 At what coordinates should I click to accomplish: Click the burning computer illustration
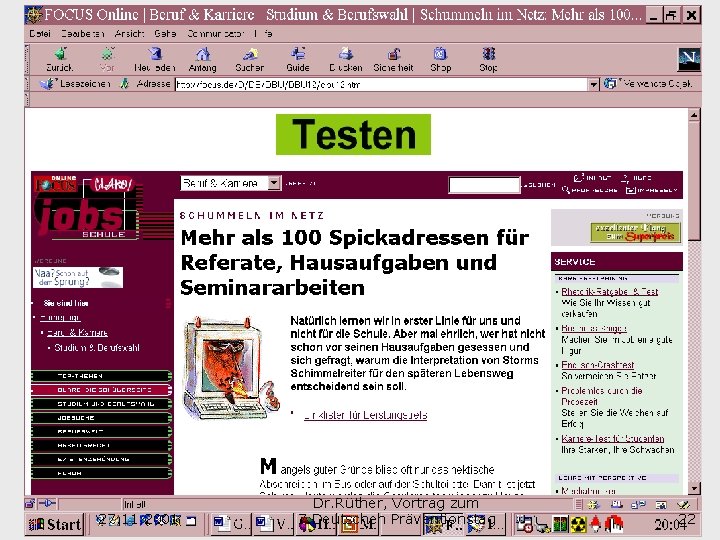tap(230, 367)
